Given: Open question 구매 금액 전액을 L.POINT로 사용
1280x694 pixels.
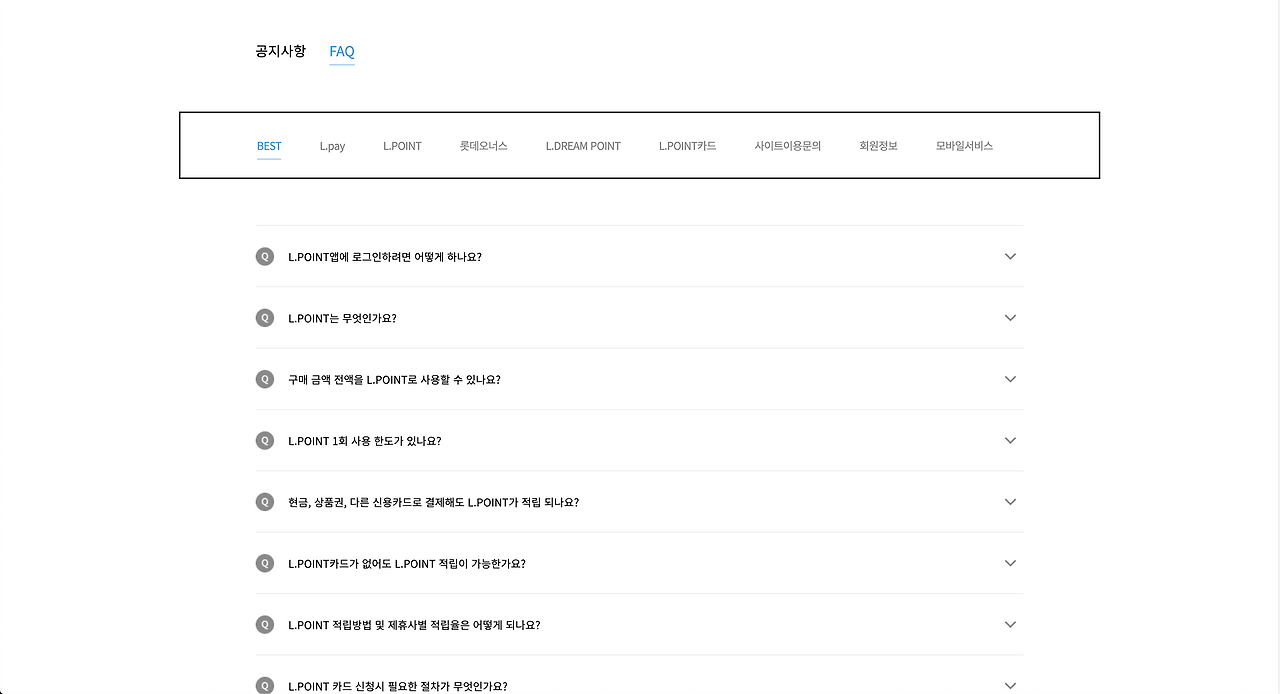Looking at the screenshot, I should (394, 380).
